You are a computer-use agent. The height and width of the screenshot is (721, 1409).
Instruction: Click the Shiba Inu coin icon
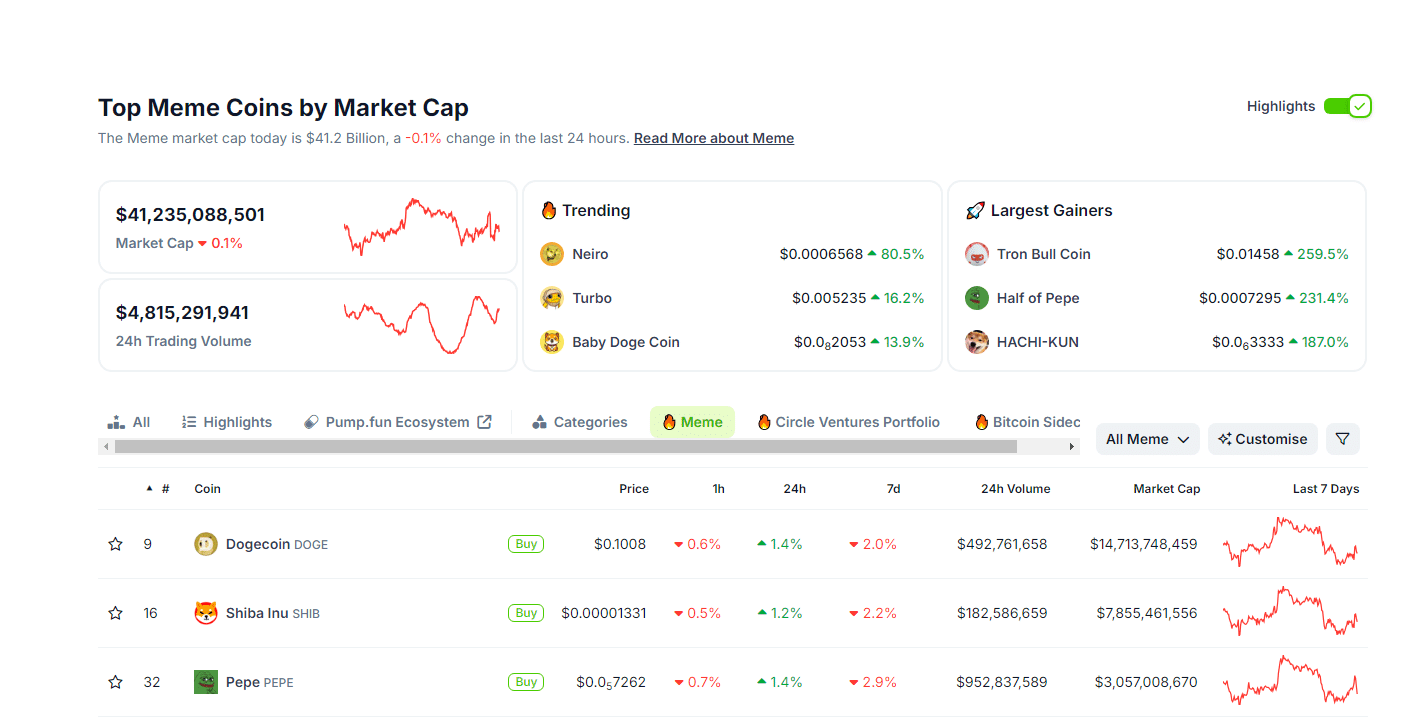coord(206,613)
